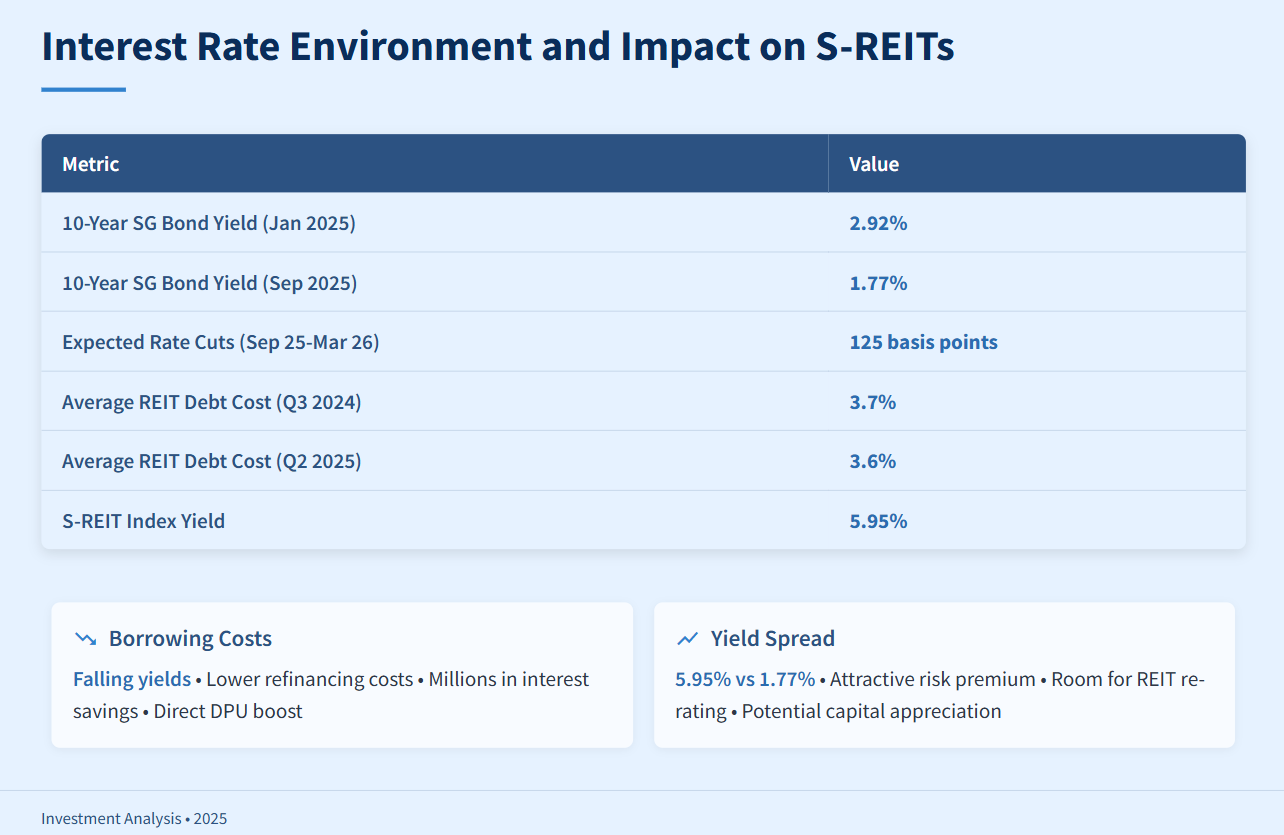
Task: Click the "125 basis points" value
Action: coord(923,342)
